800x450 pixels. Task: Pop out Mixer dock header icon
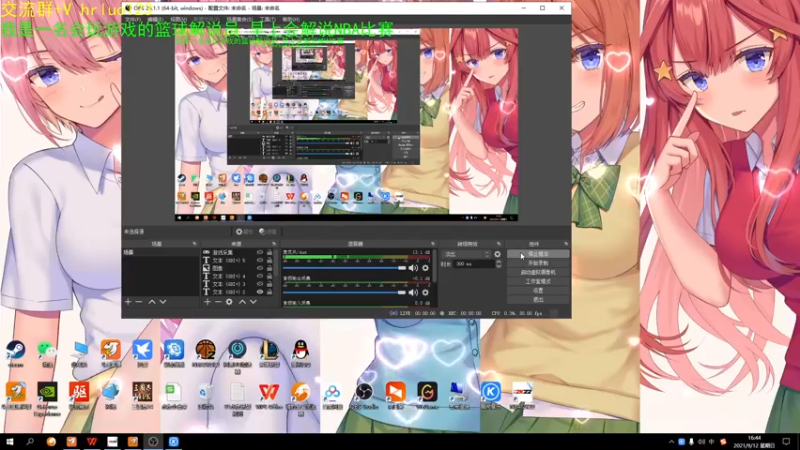pos(433,244)
